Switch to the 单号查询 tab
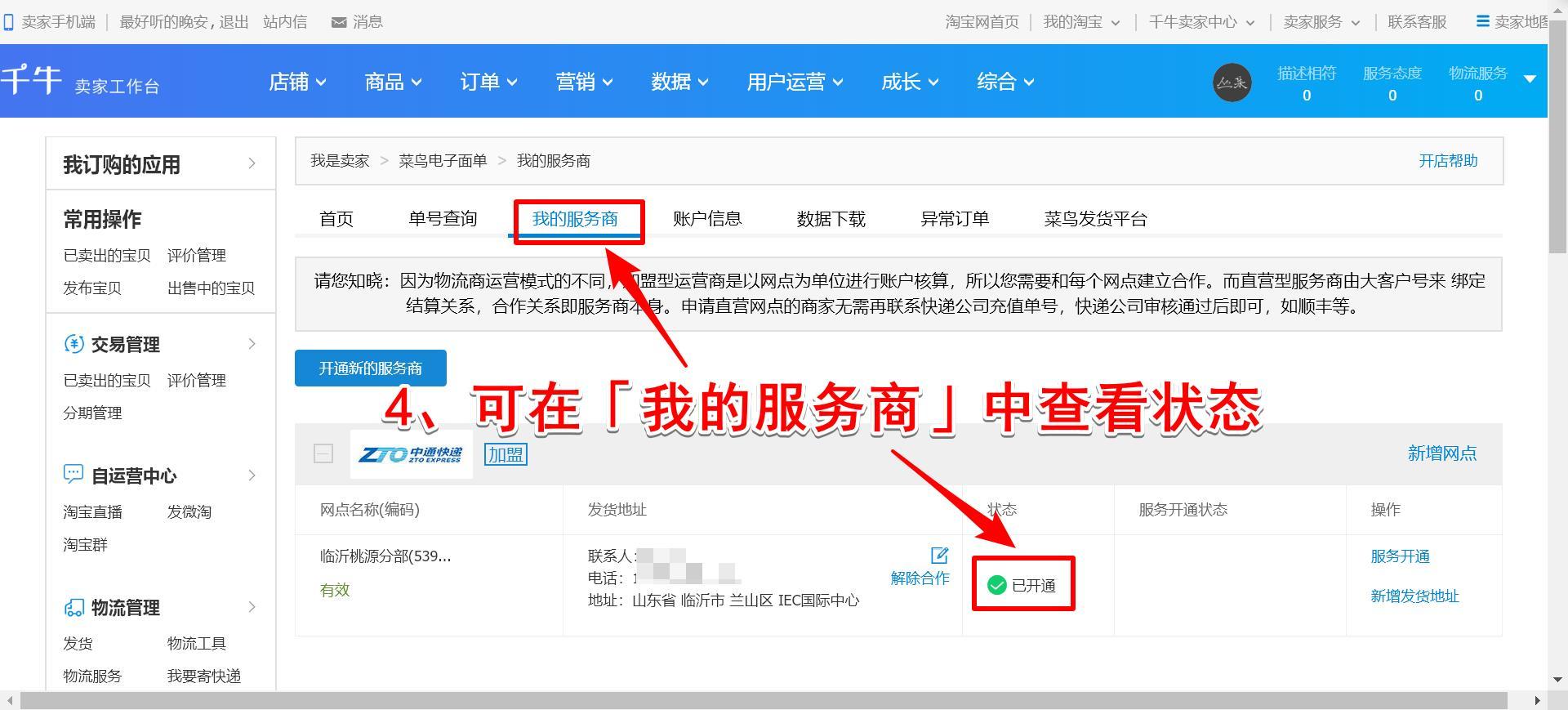This screenshot has width=1568, height=710. click(443, 219)
